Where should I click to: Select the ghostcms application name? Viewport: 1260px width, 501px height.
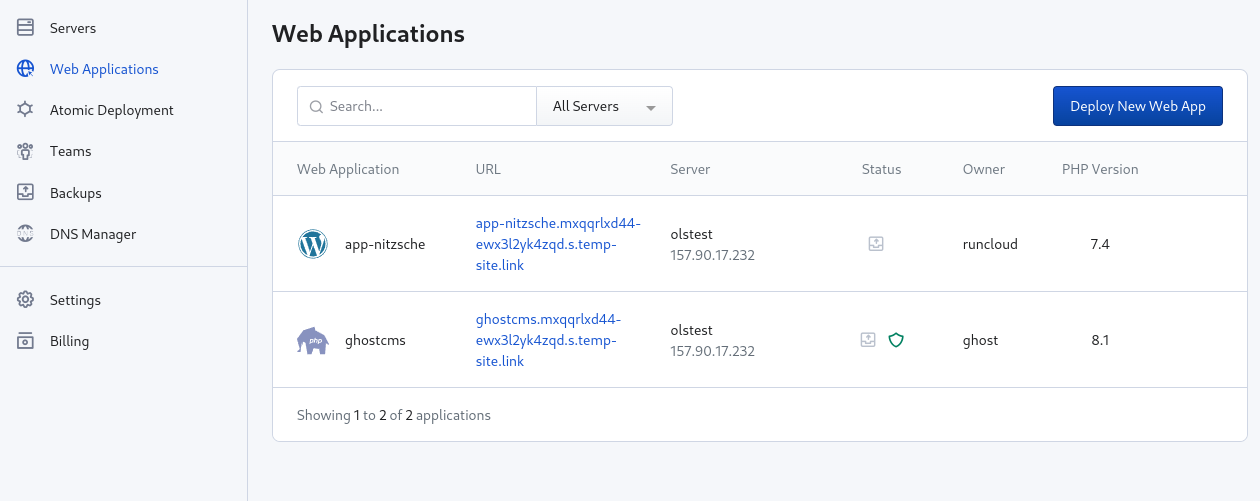tap(374, 340)
